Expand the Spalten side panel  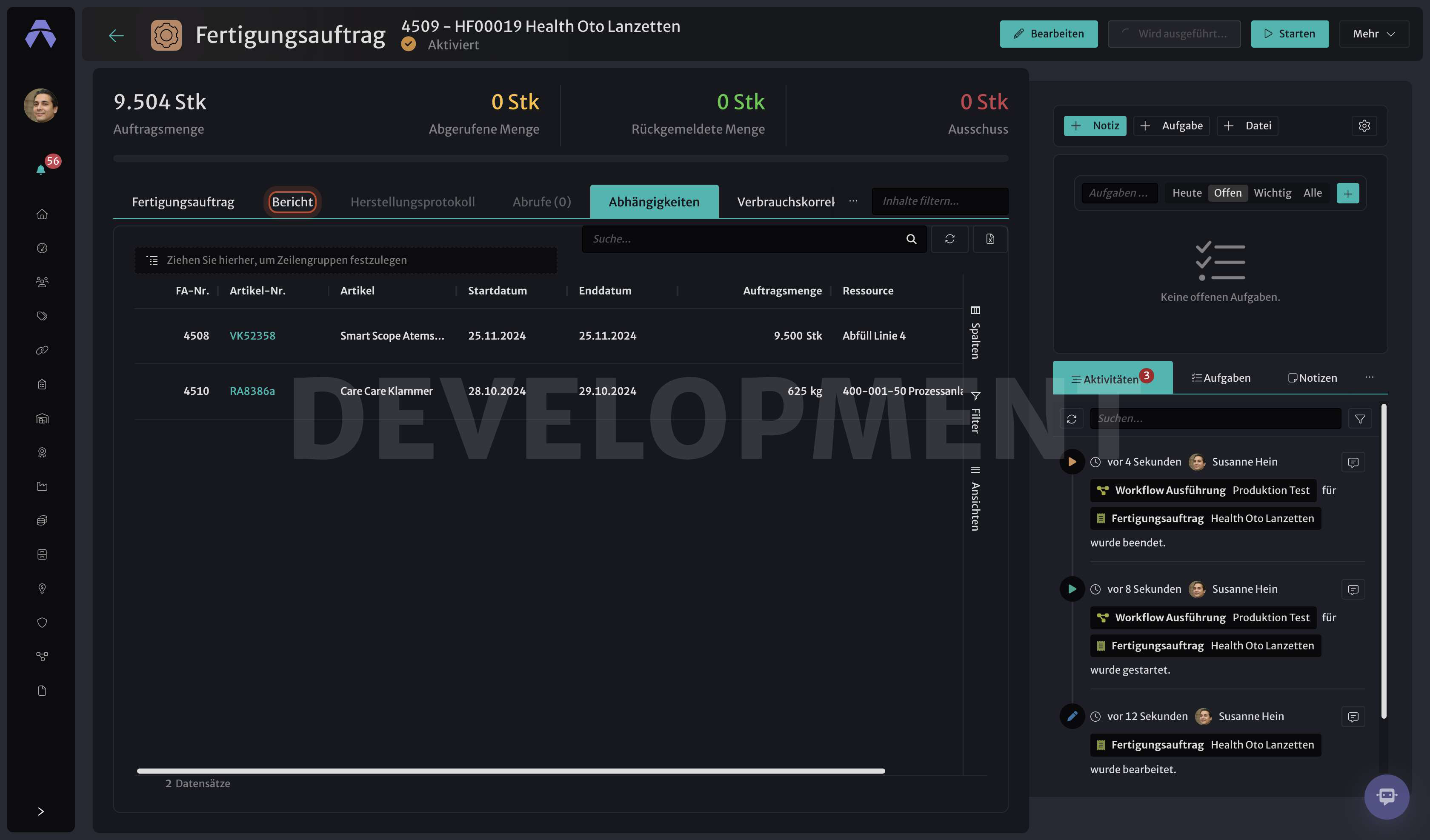(975, 333)
